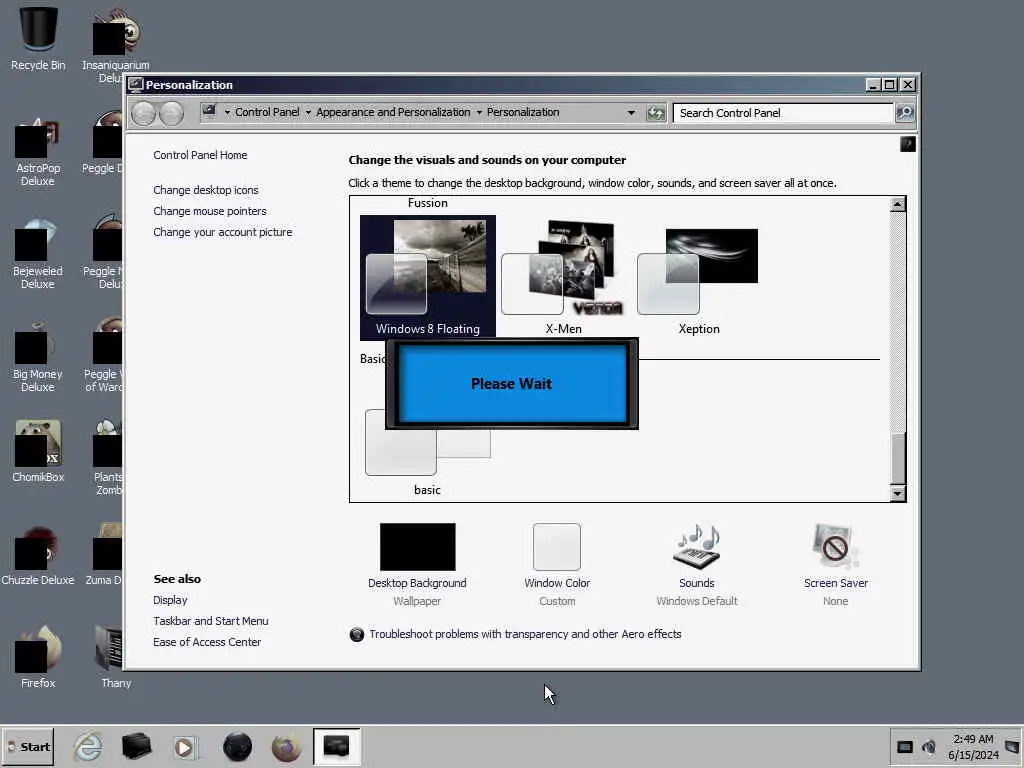This screenshot has height=768, width=1024.
Task: Open the black folder taskbar icon
Action: click(136, 746)
